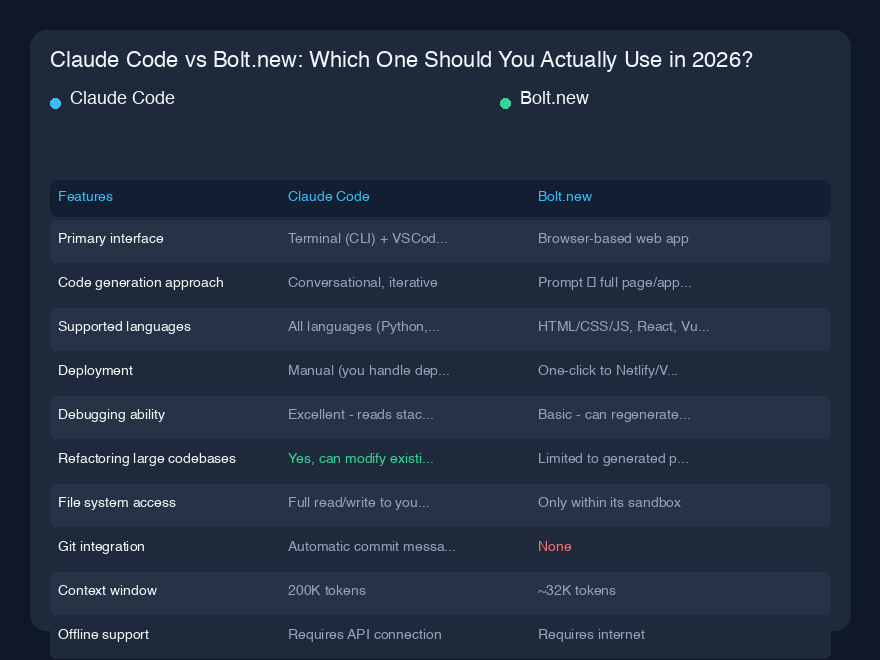Click the red 'None' cell
Screen dimensions: 880x660
(554, 547)
